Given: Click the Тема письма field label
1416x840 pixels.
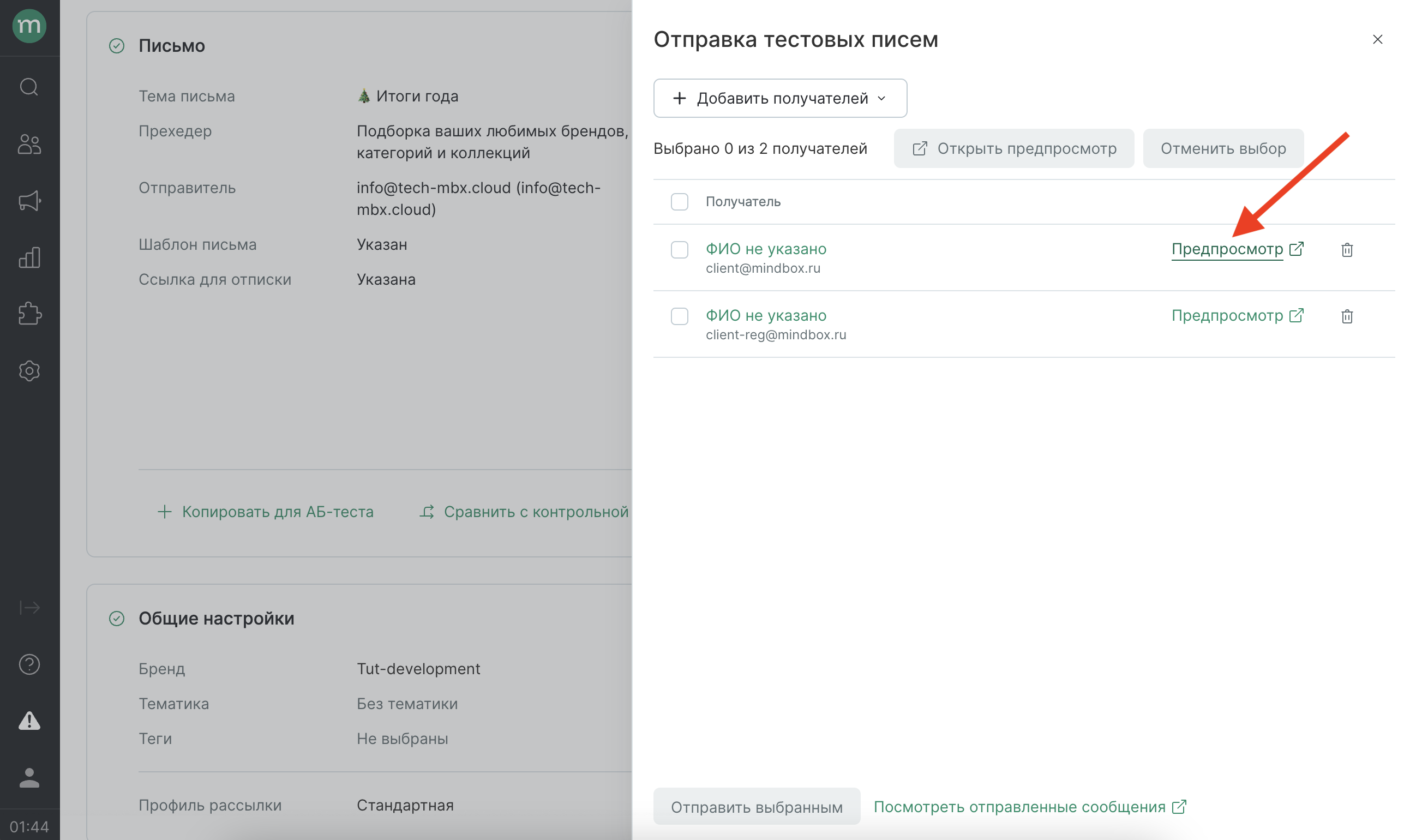Looking at the screenshot, I should click(187, 96).
